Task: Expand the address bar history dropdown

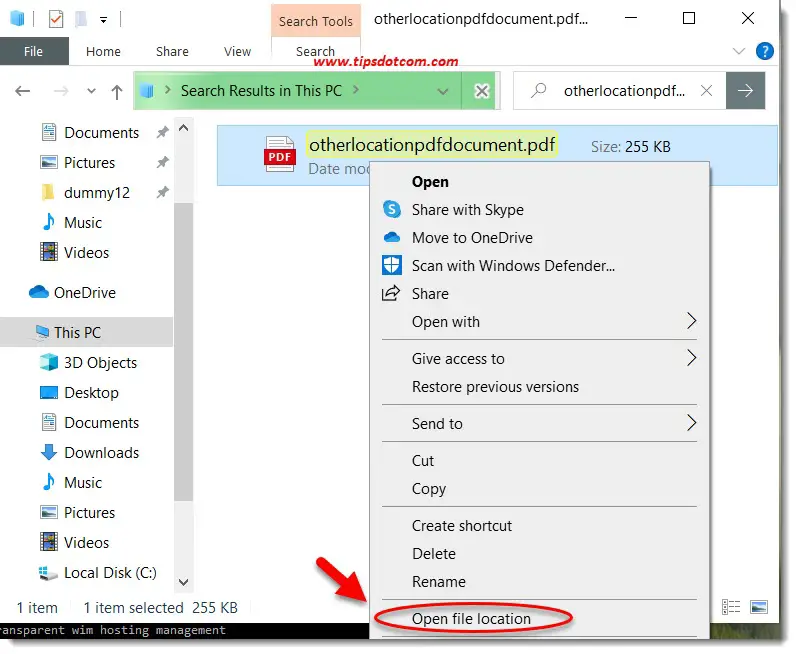Action: pos(443,91)
